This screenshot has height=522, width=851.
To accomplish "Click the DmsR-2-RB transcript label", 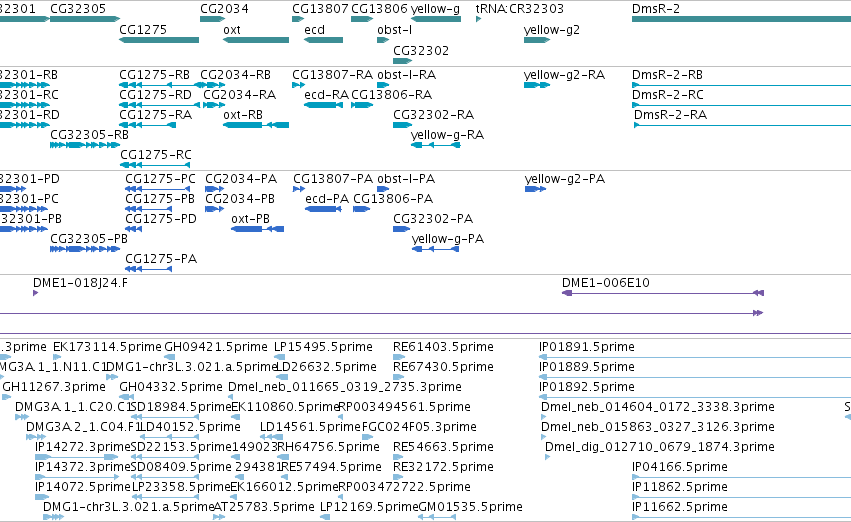I will tap(667, 75).
